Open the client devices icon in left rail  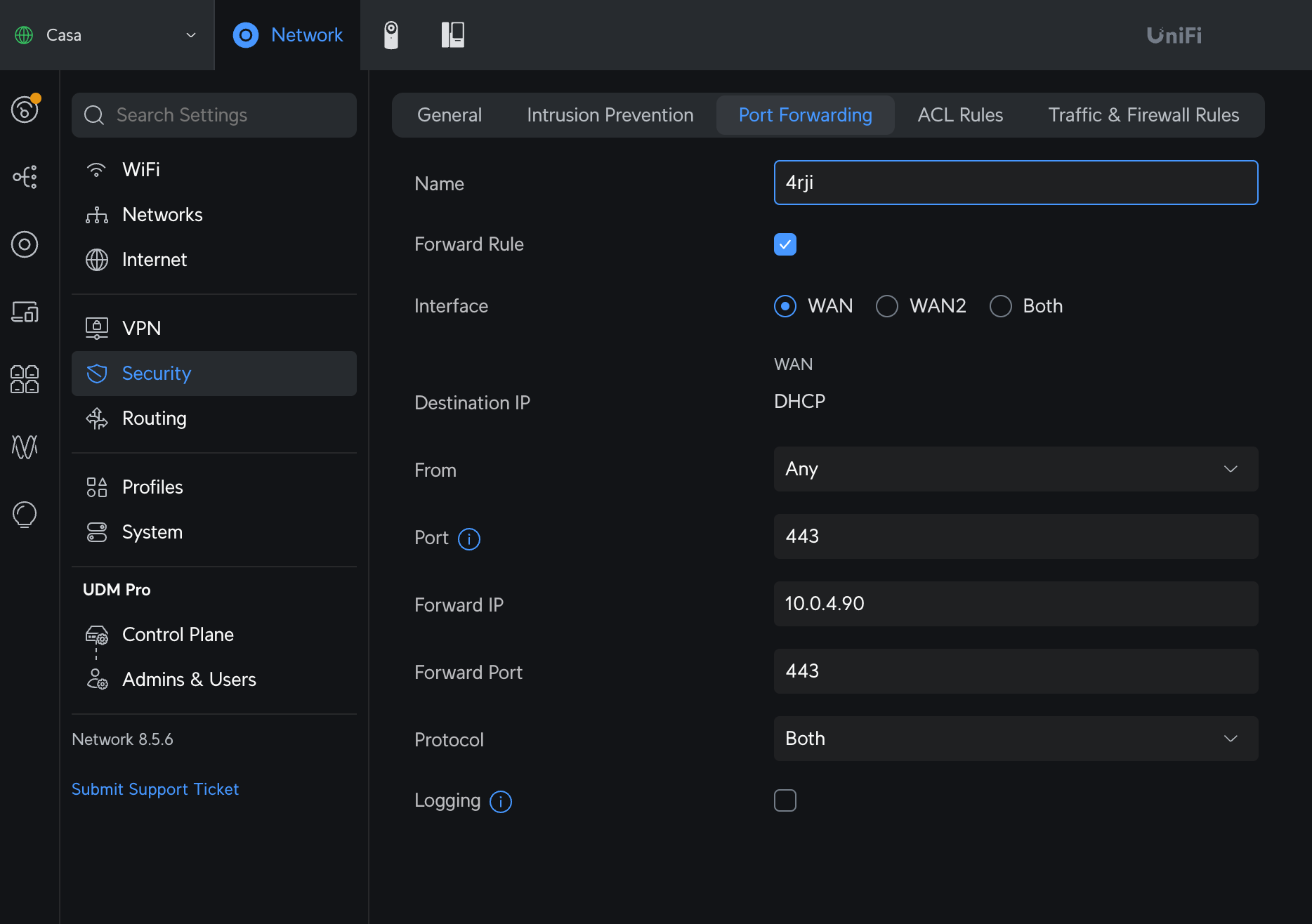(25, 312)
